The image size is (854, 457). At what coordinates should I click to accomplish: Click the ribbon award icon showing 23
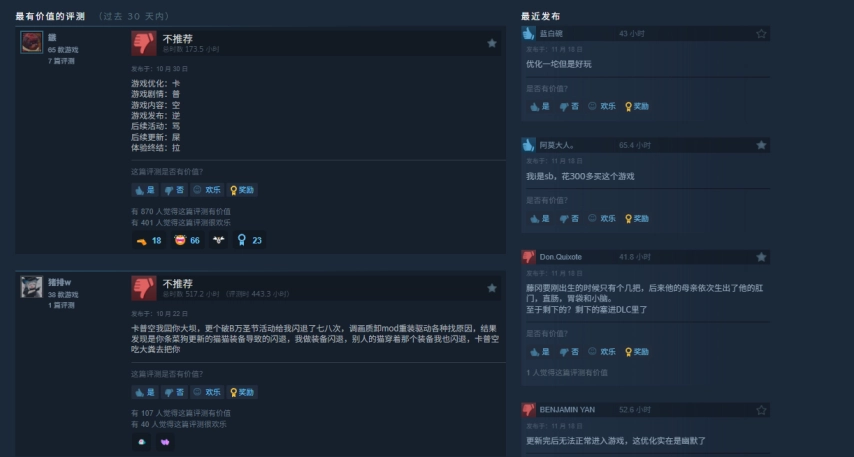[x=249, y=240]
